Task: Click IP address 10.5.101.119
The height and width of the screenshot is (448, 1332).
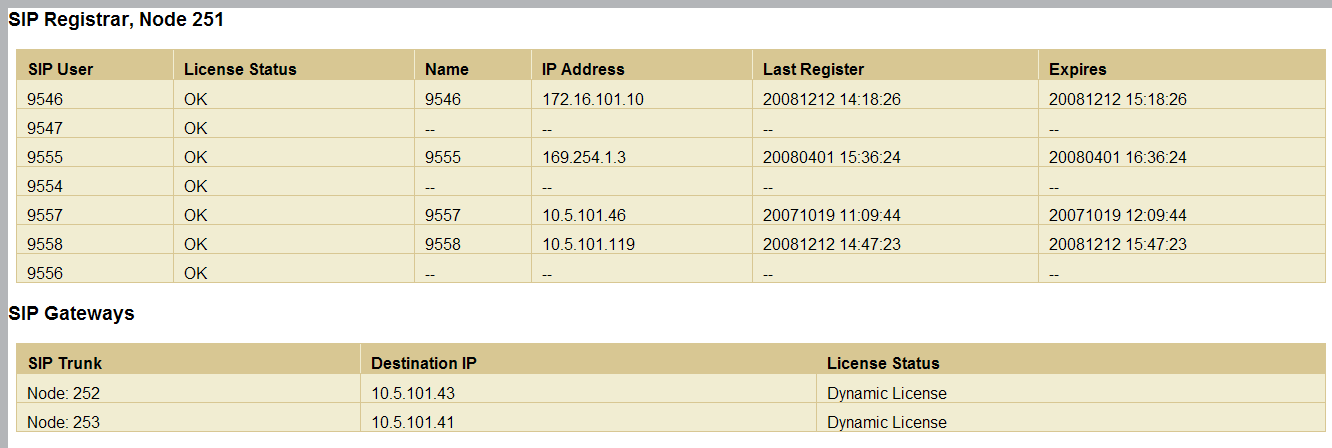Action: tap(589, 244)
